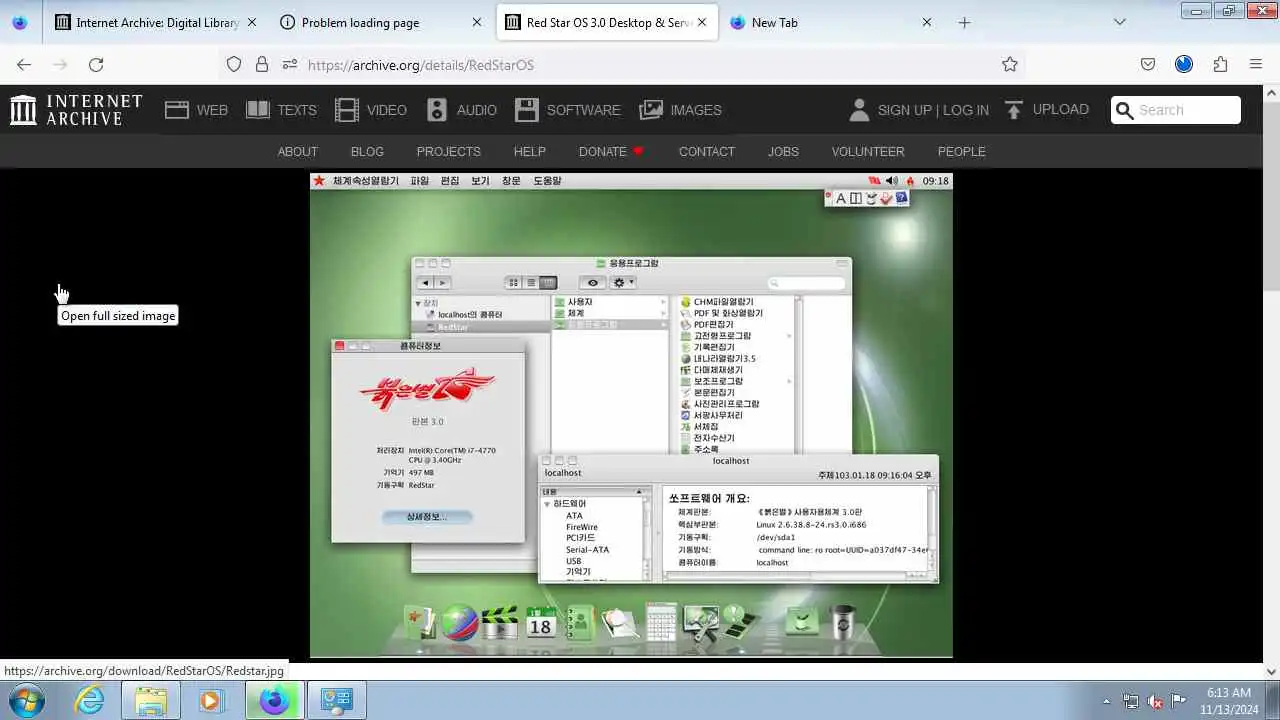Click the taskbar clock showing 6:13 AM
The height and width of the screenshot is (720, 1280).
1227,700
